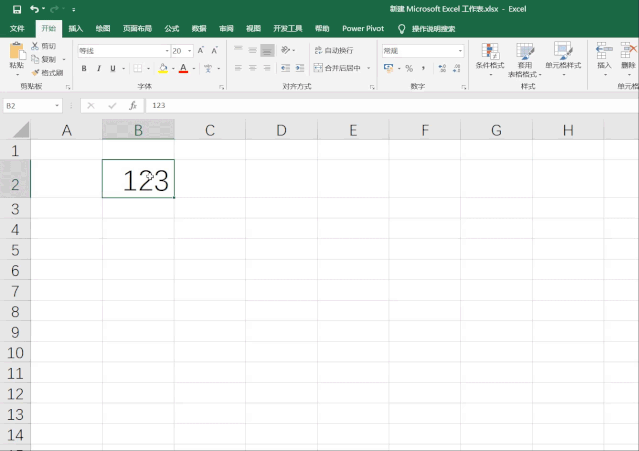
Task: Click the formula bar showing 123
Action: coord(391,106)
